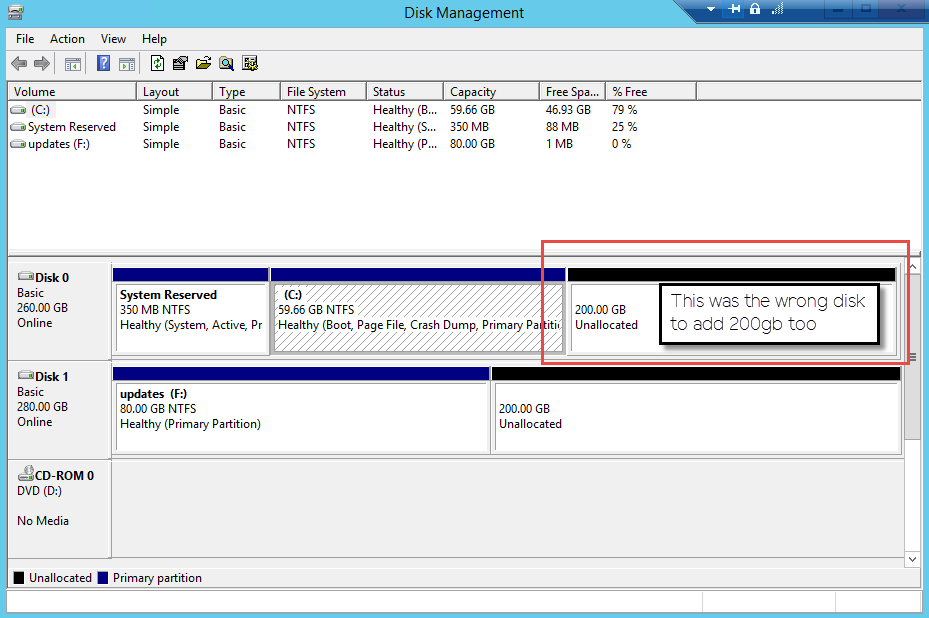This screenshot has width=929, height=618.
Task: Click the Forward arrow in the toolbar
Action: click(41, 63)
